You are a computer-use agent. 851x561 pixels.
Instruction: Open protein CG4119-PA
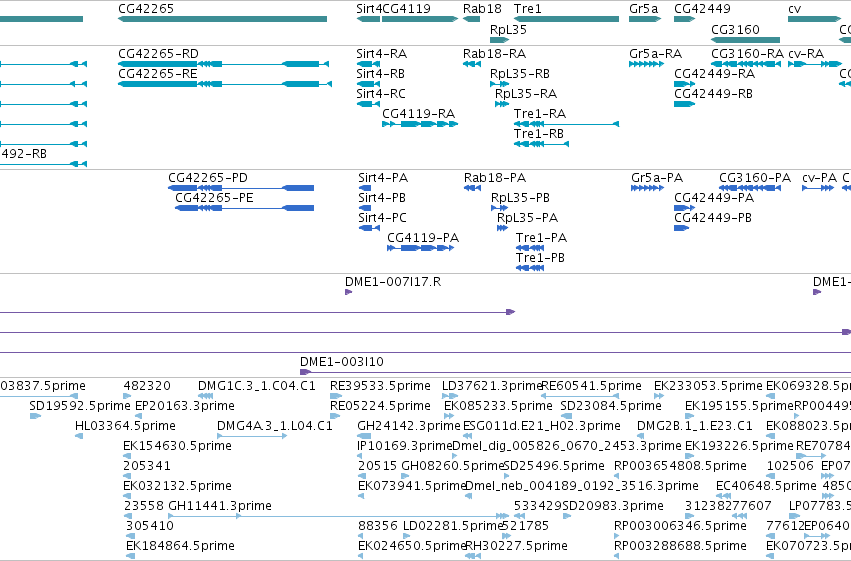tap(423, 238)
